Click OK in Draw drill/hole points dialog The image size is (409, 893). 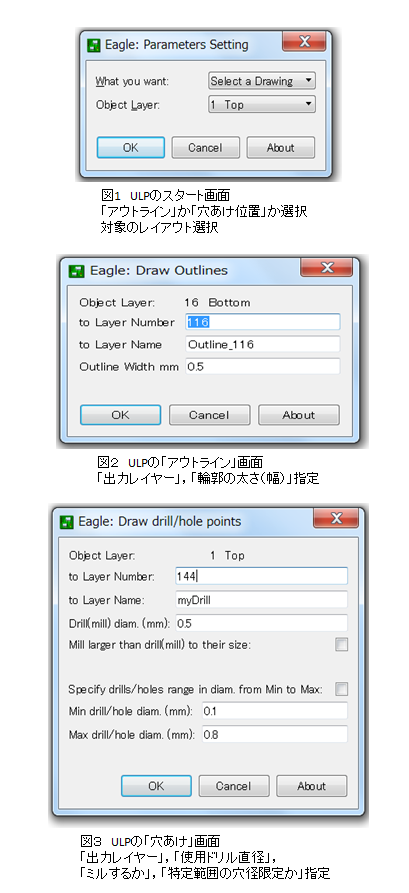tap(156, 786)
